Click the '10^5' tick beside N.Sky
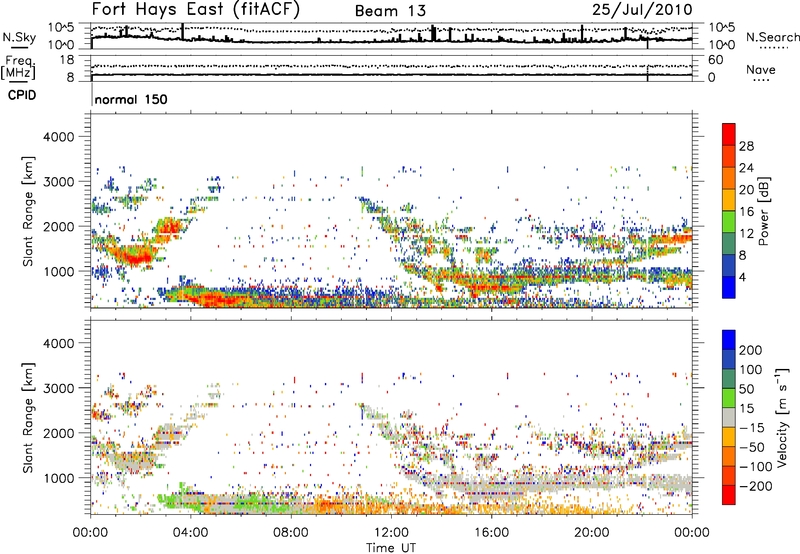Image resolution: width=800 pixels, height=554 pixels. click(x=61, y=27)
